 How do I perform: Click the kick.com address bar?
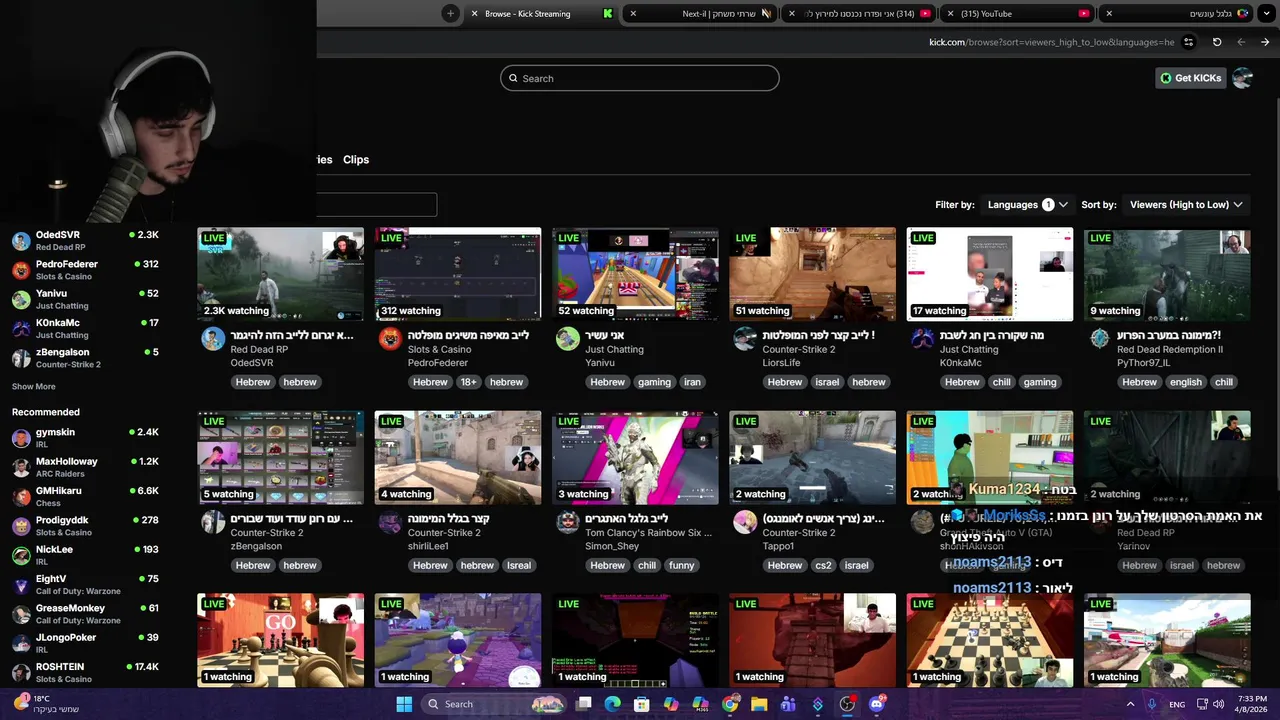point(1050,42)
